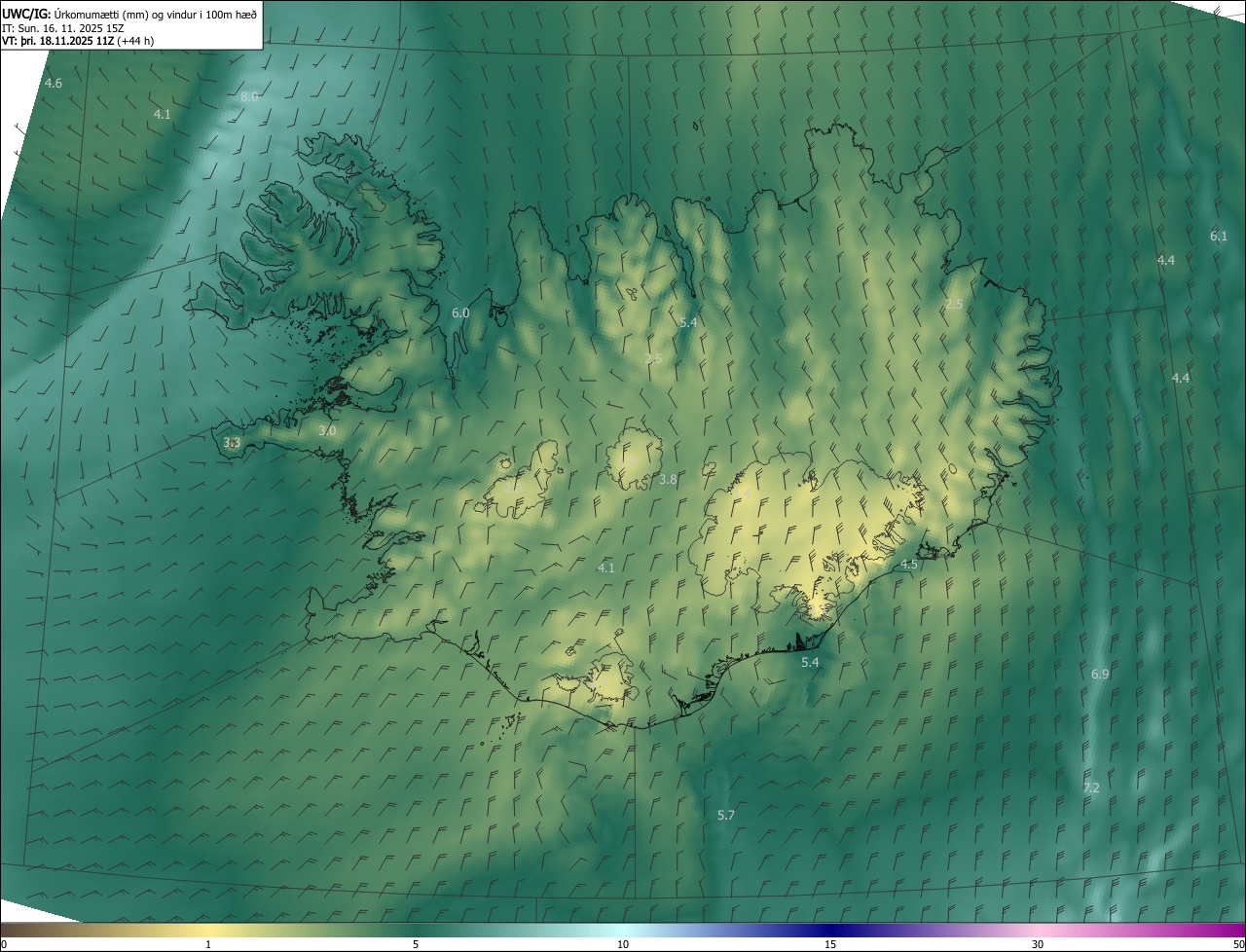Viewport: 1246px width, 952px height.
Task: Select the 5.7 label south of Iceland
Action: point(726,816)
